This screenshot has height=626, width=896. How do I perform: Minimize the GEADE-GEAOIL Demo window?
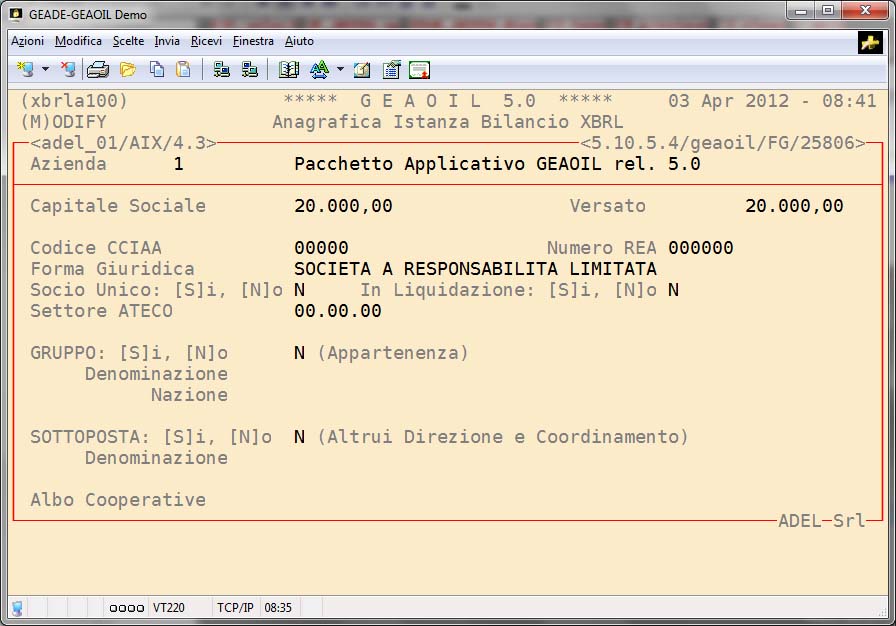801,11
